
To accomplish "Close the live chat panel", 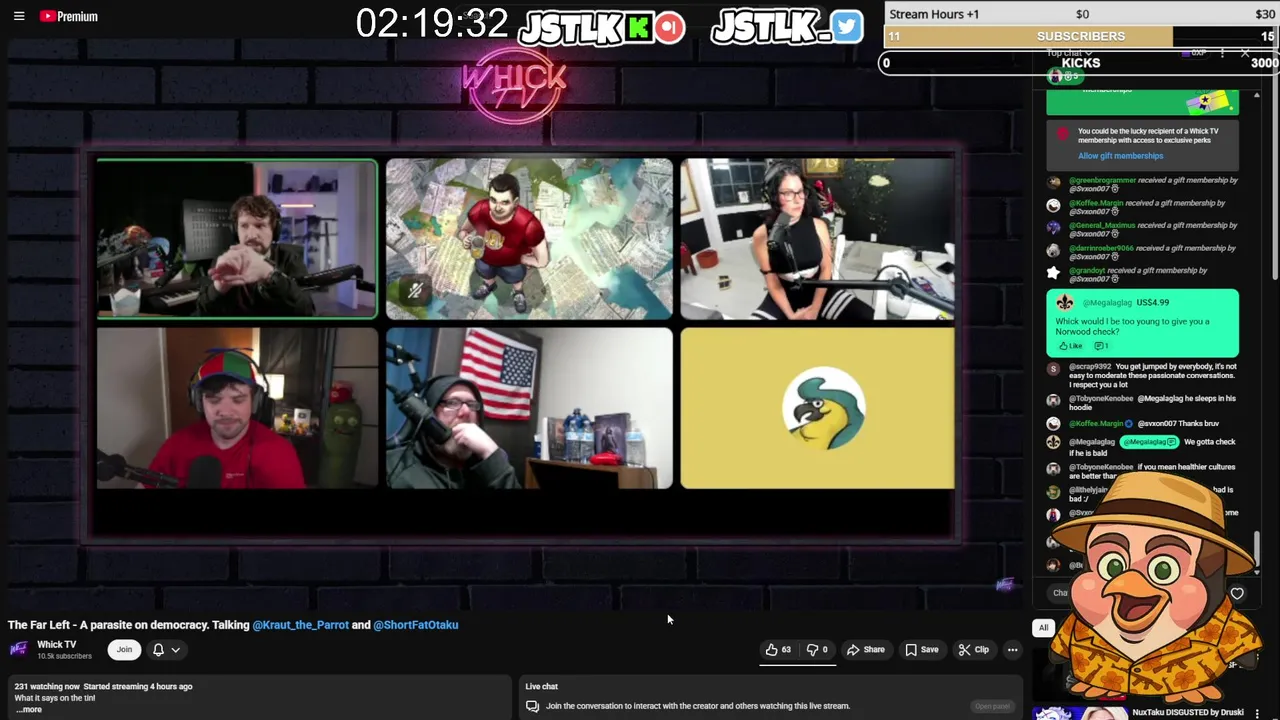I will point(1245,53).
